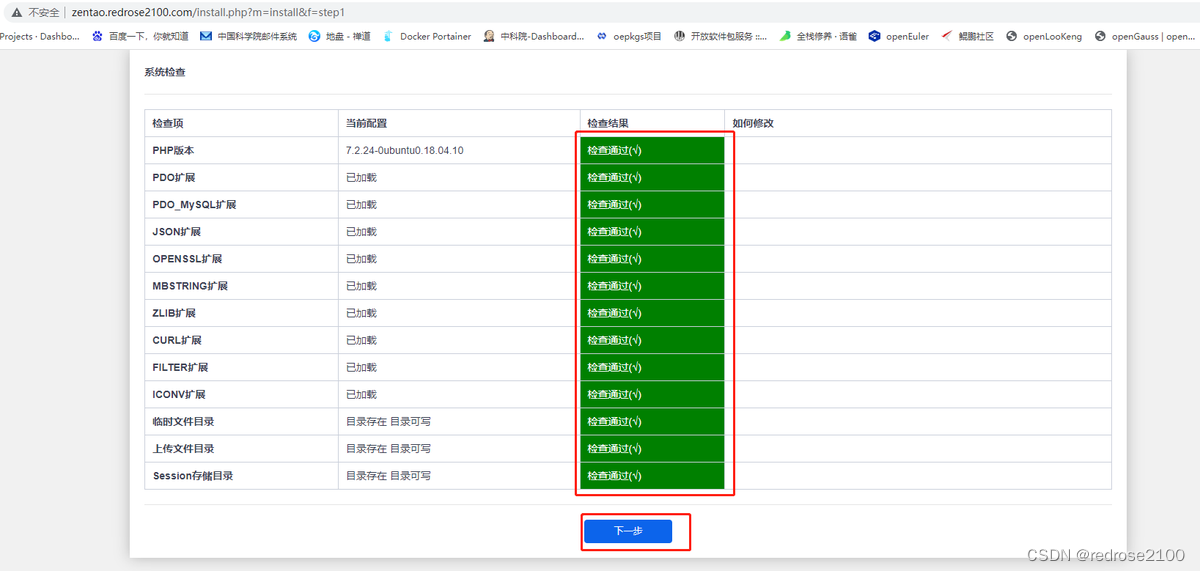Click the Session存储目录 row label

pyautogui.click(x=192, y=475)
